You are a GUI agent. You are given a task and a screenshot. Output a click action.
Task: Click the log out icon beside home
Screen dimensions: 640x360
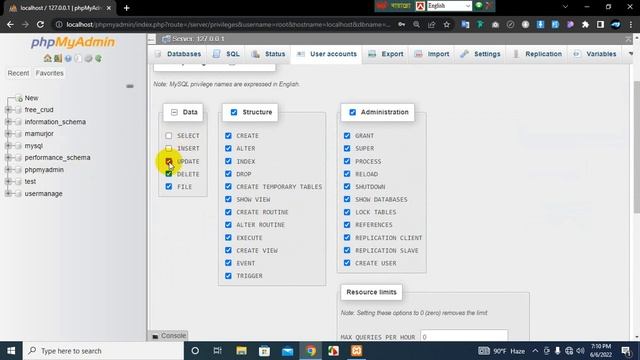(58, 58)
